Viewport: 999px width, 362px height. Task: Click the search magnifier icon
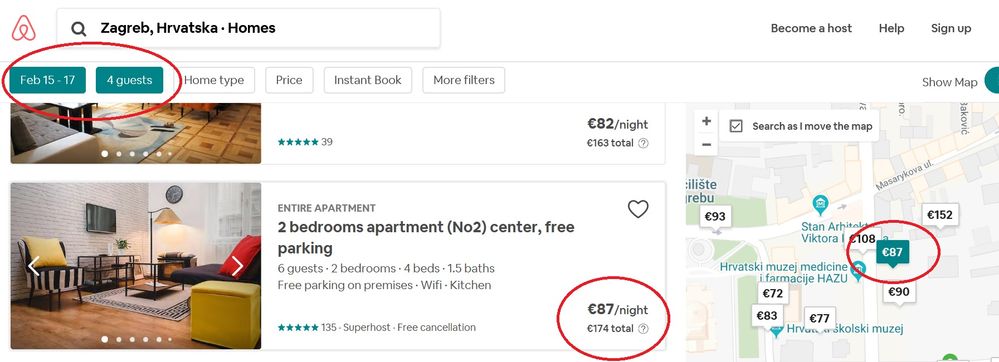coord(78,29)
